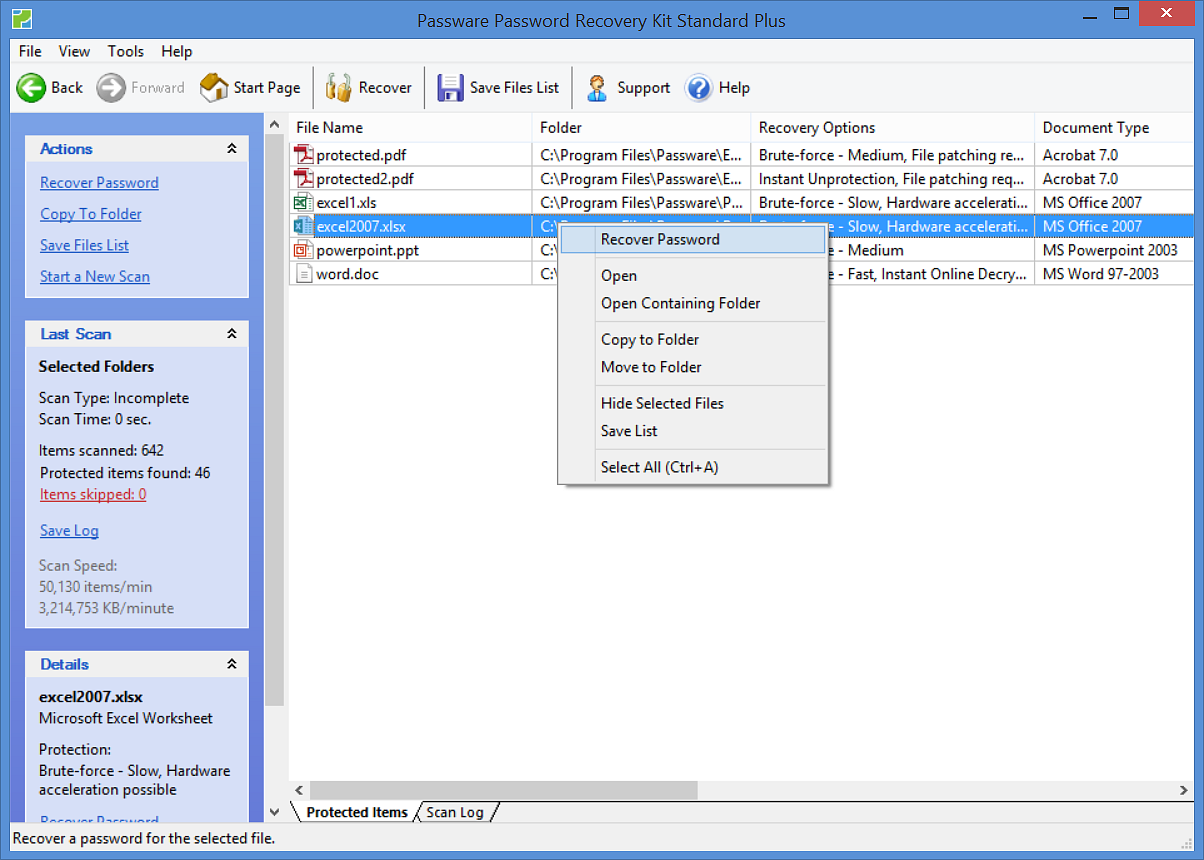Screen dimensions: 1204x860
Task: Switch to the Protected Items tab
Action: pyautogui.click(x=357, y=812)
